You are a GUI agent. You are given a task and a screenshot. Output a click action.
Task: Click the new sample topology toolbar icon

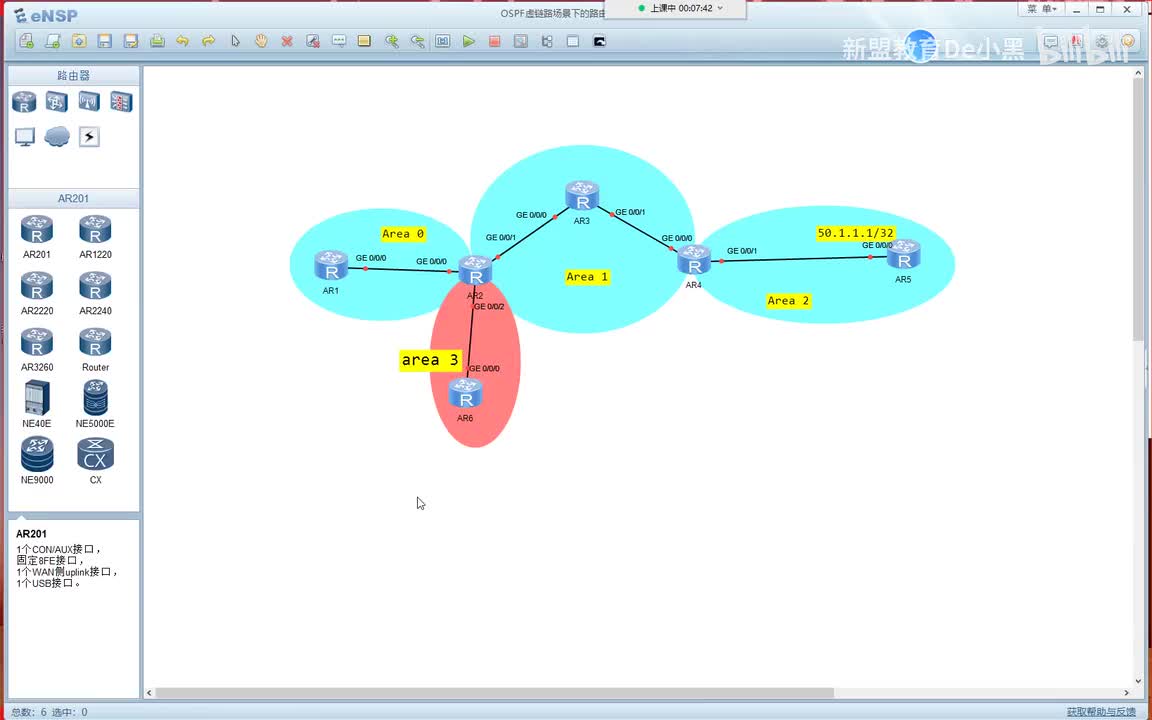[53, 41]
